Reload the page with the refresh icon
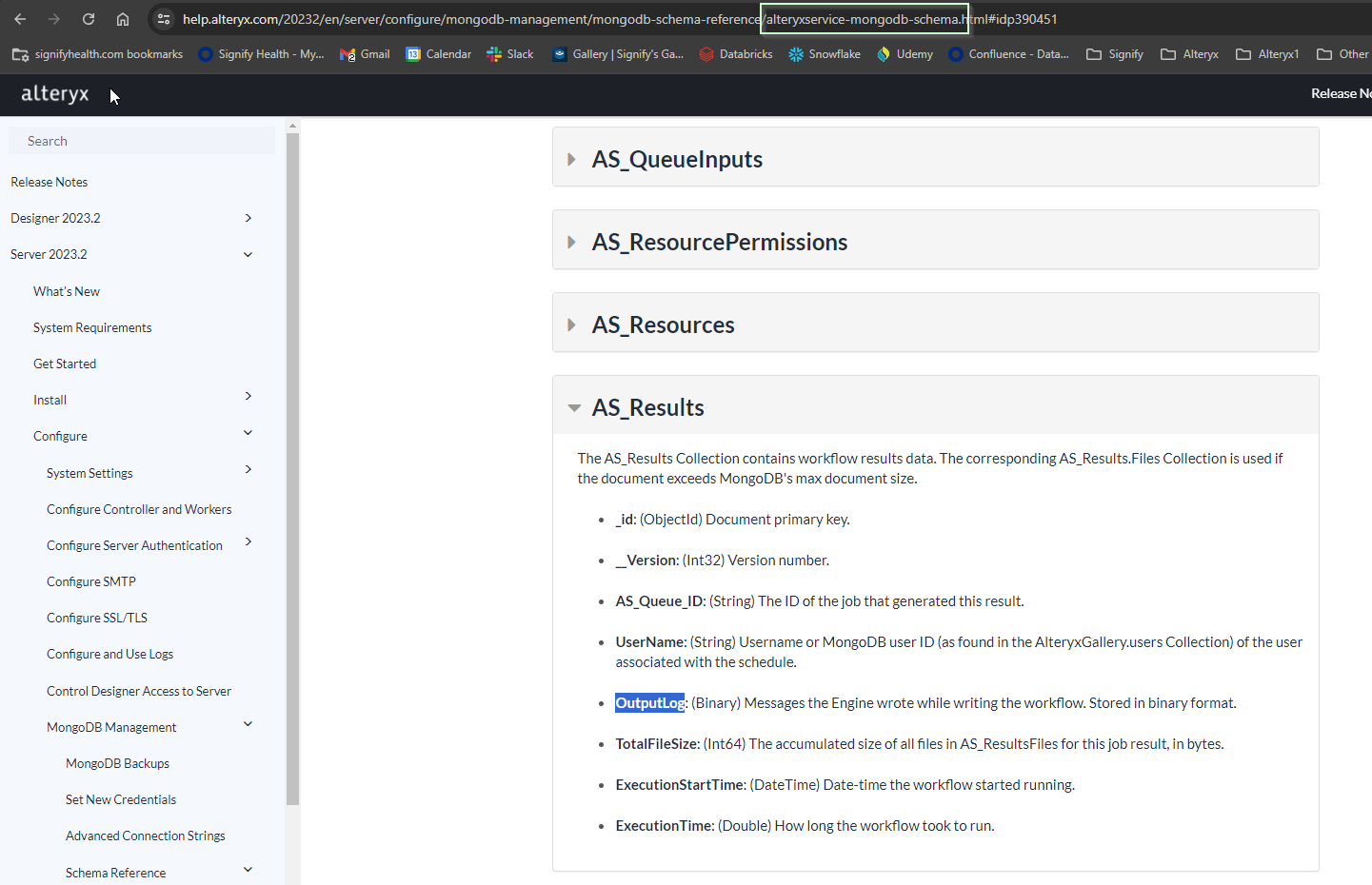This screenshot has height=885, width=1372. pyautogui.click(x=87, y=18)
